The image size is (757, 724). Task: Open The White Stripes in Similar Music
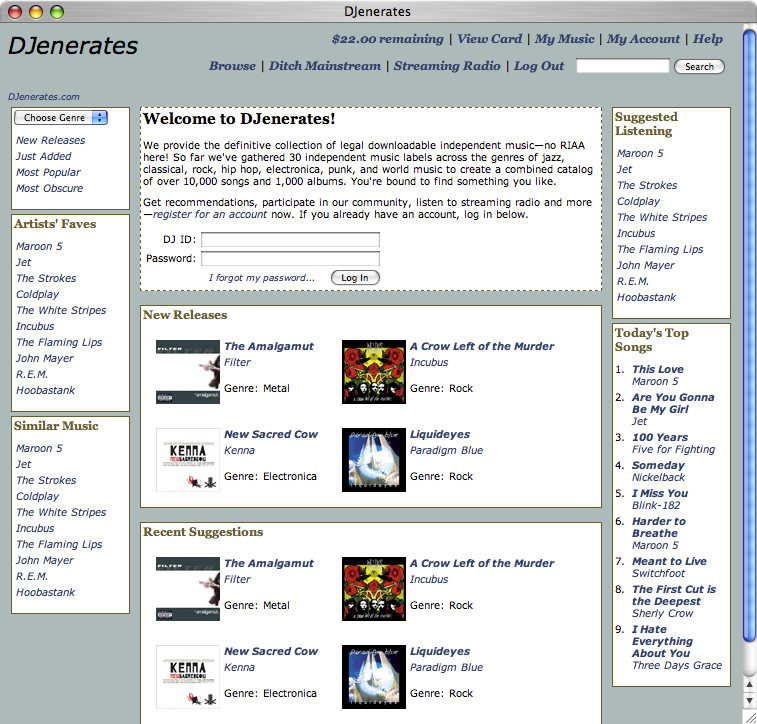(x=61, y=512)
